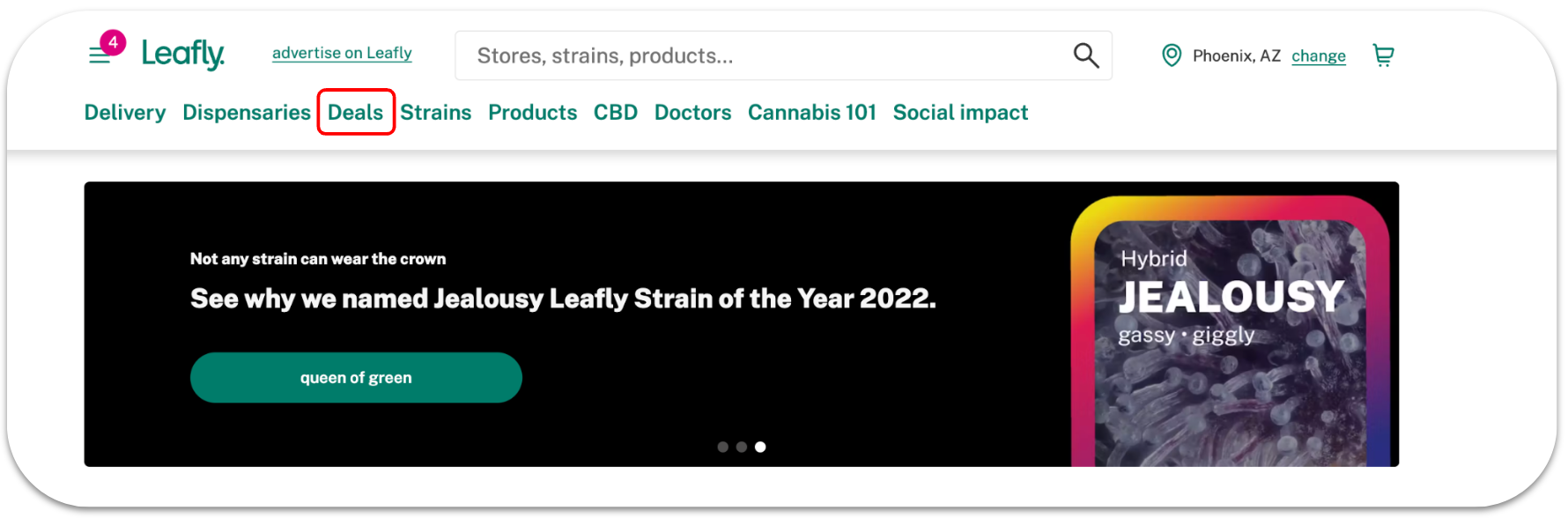1568x518 pixels.
Task: Click the advertise on Leafly link
Action: [342, 53]
